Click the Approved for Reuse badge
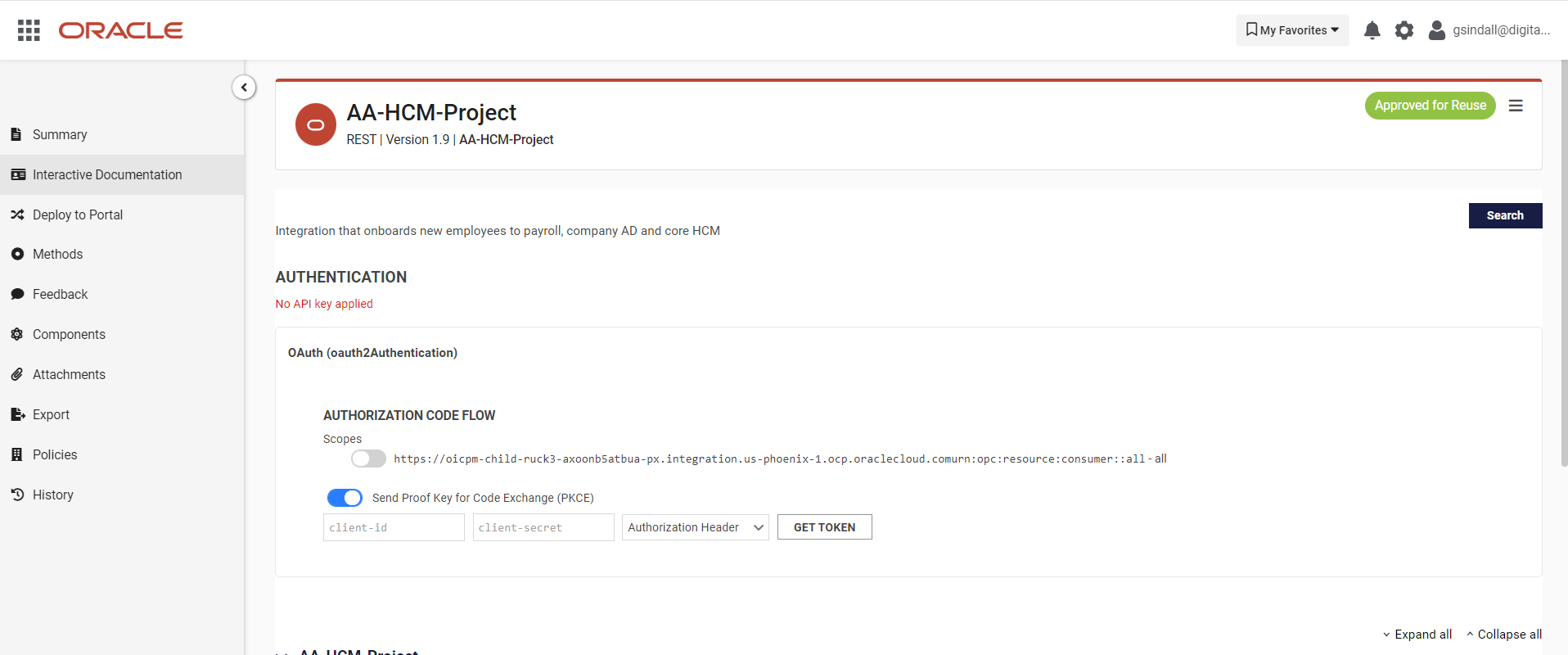Image resolution: width=1568 pixels, height=655 pixels. 1431,106
